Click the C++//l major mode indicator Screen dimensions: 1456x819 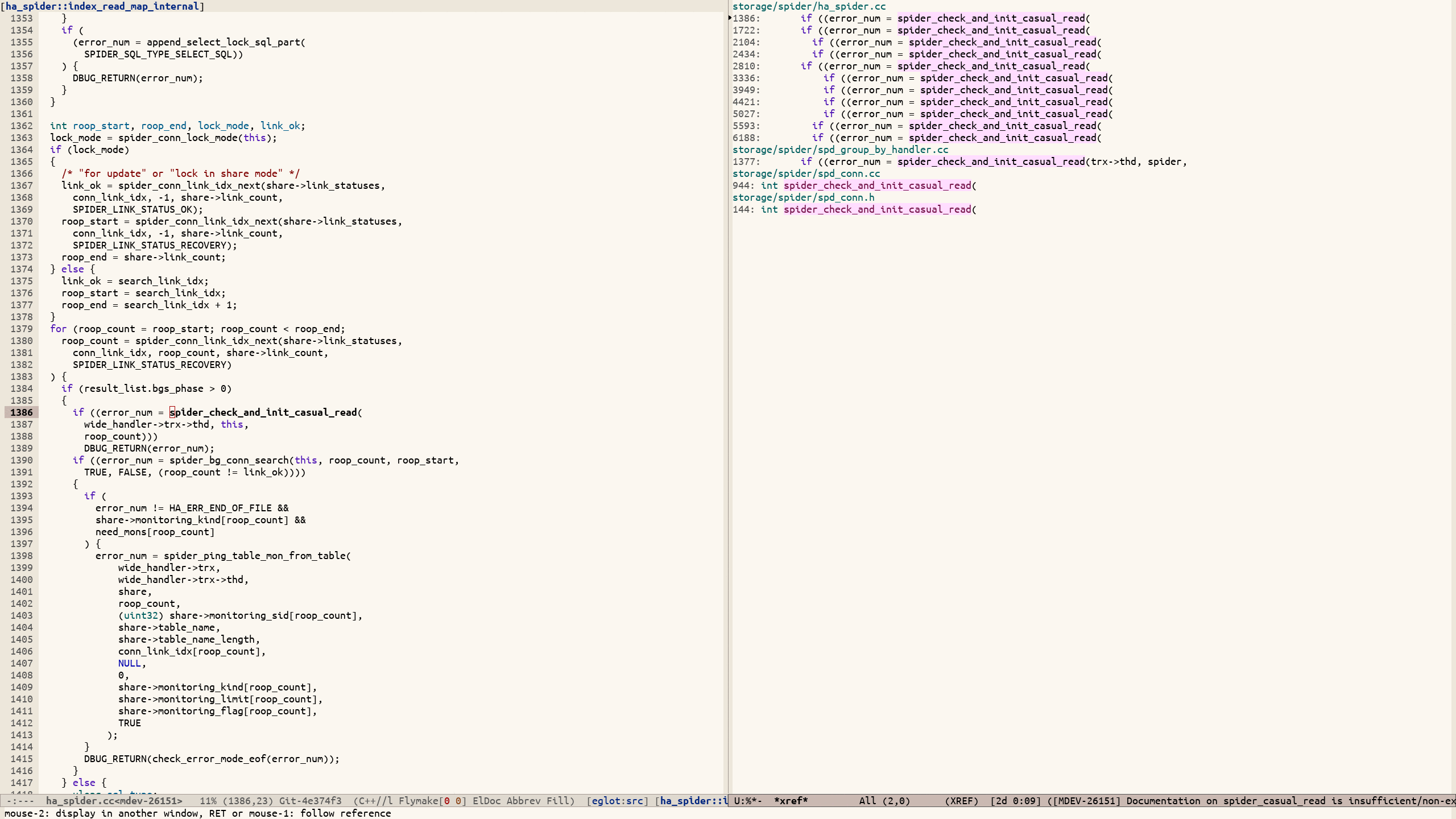click(375, 801)
